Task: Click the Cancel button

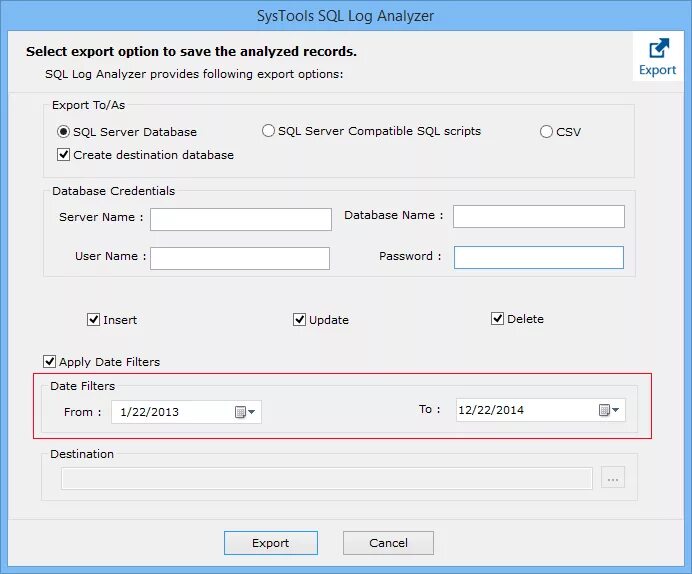Action: (388, 543)
